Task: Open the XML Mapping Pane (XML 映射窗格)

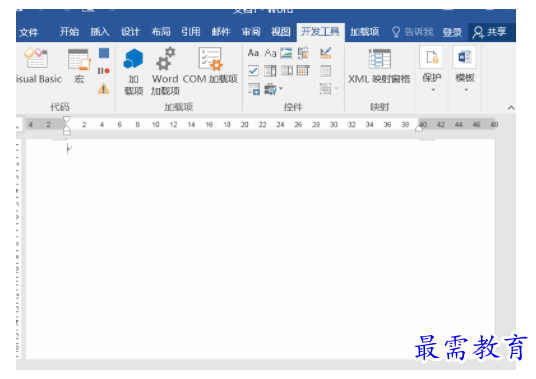Action: tap(379, 66)
